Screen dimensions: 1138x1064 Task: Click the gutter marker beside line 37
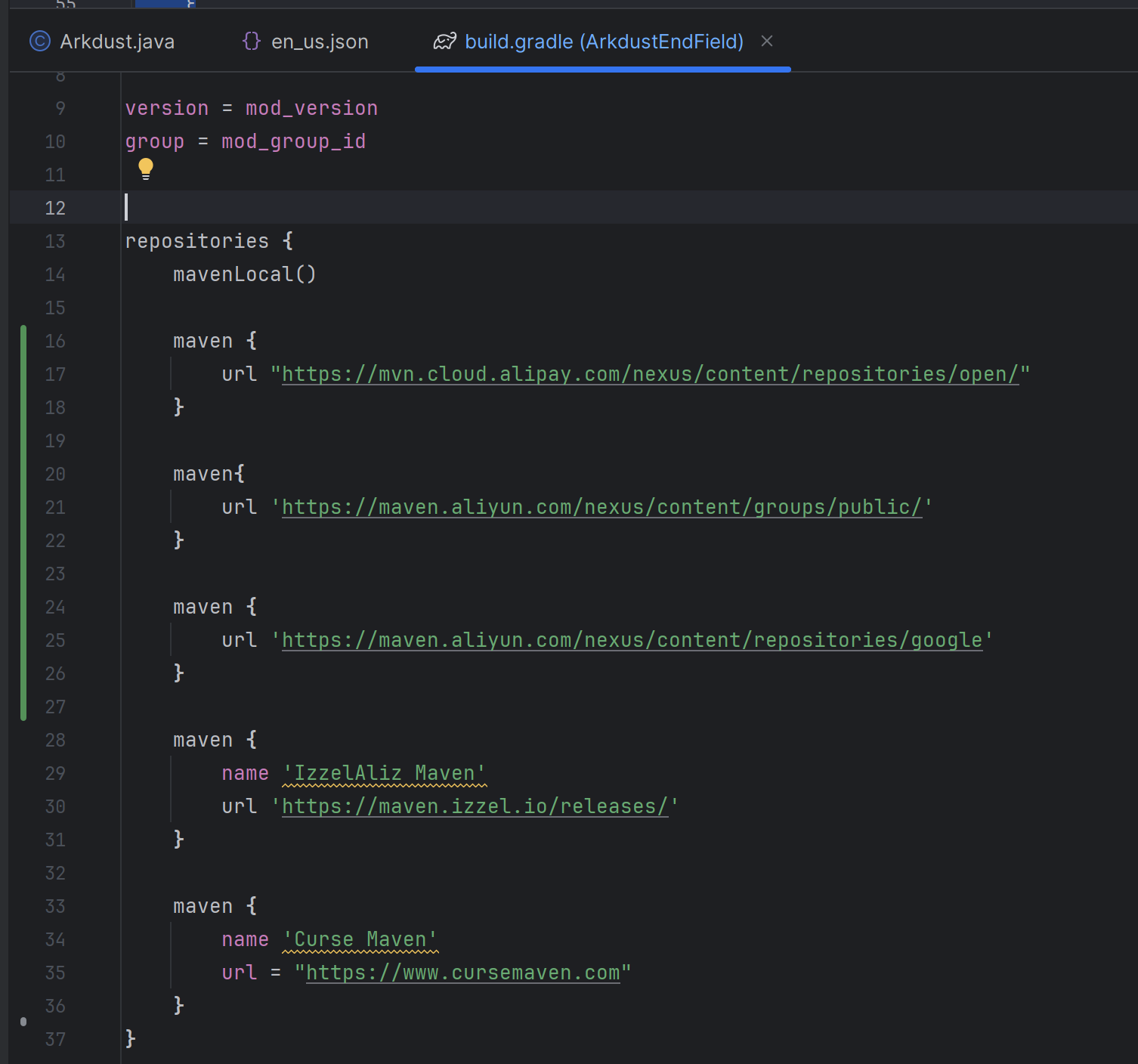click(23, 1022)
